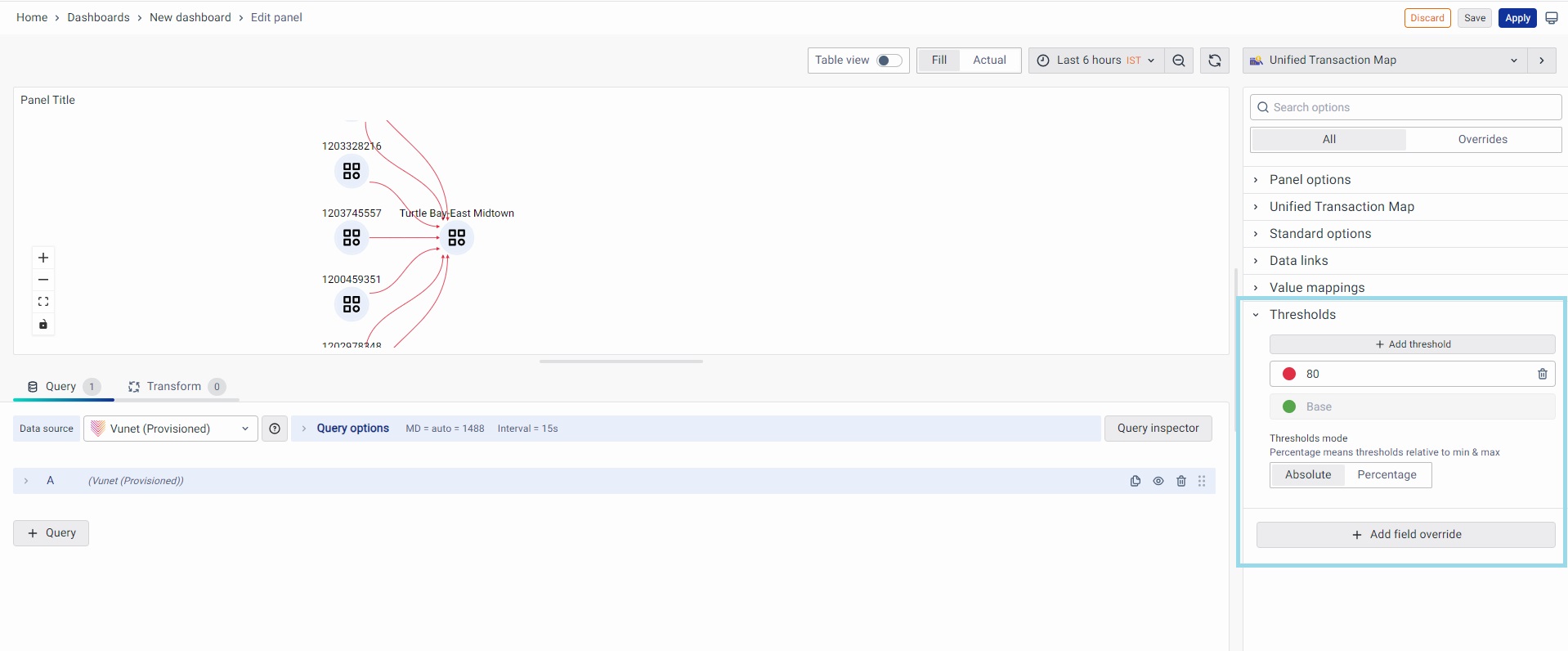Image resolution: width=1568 pixels, height=651 pixels.
Task: Open the Unified Transaction Map visualization dropdown
Action: (1384, 61)
